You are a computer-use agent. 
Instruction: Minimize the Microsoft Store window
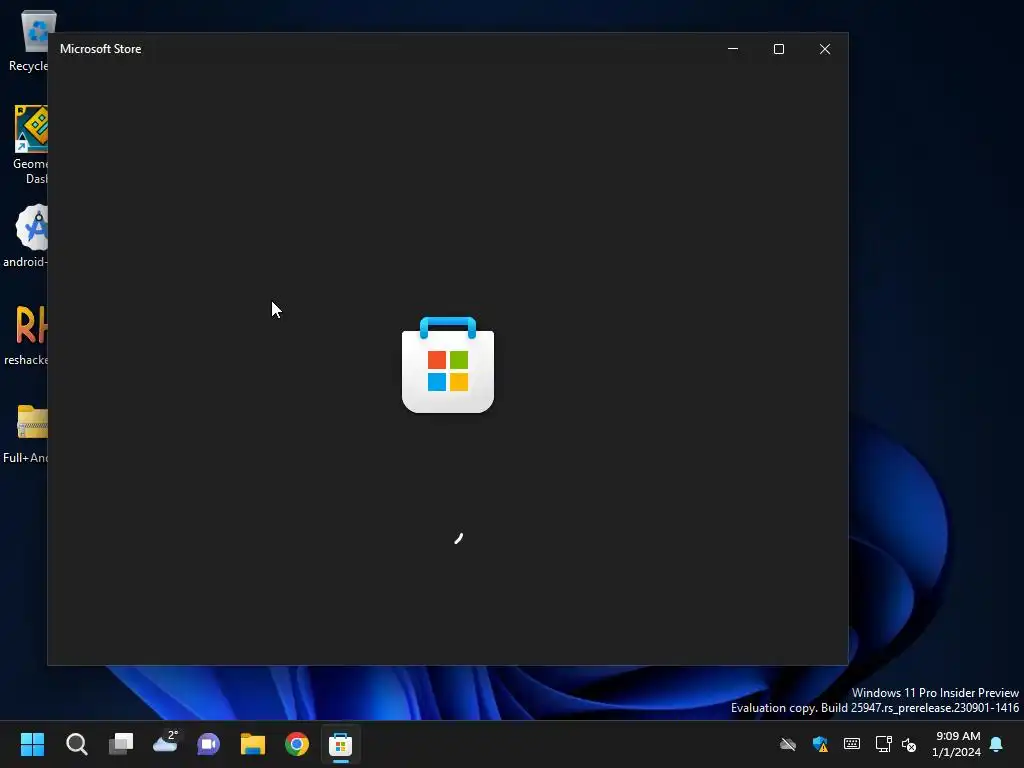[733, 49]
